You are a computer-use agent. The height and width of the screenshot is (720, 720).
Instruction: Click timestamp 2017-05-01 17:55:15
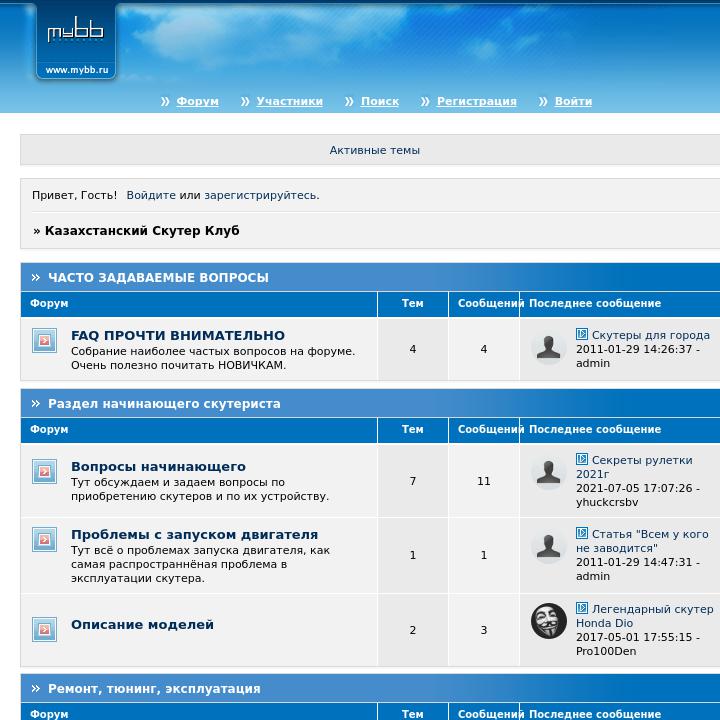tap(634, 637)
